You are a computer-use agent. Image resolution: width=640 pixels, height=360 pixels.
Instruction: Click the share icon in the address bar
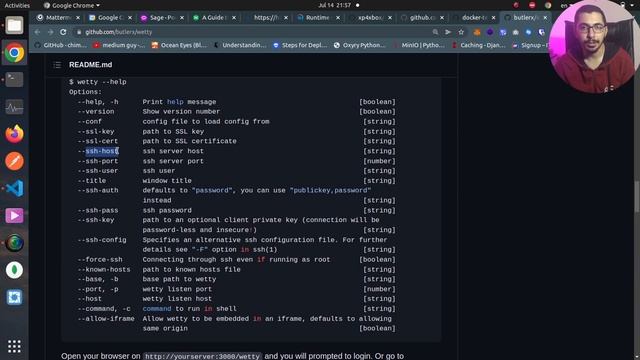tap(448, 32)
